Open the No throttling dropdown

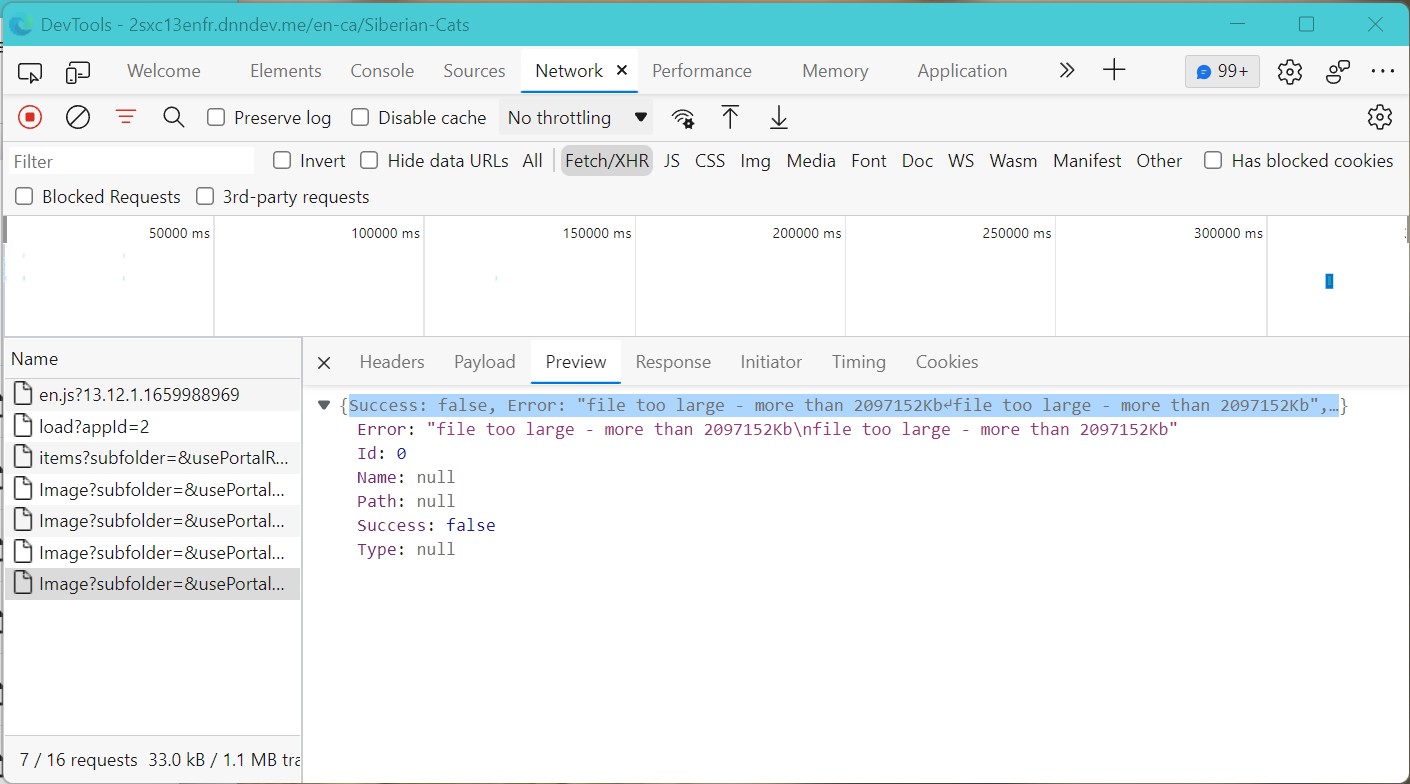click(576, 117)
